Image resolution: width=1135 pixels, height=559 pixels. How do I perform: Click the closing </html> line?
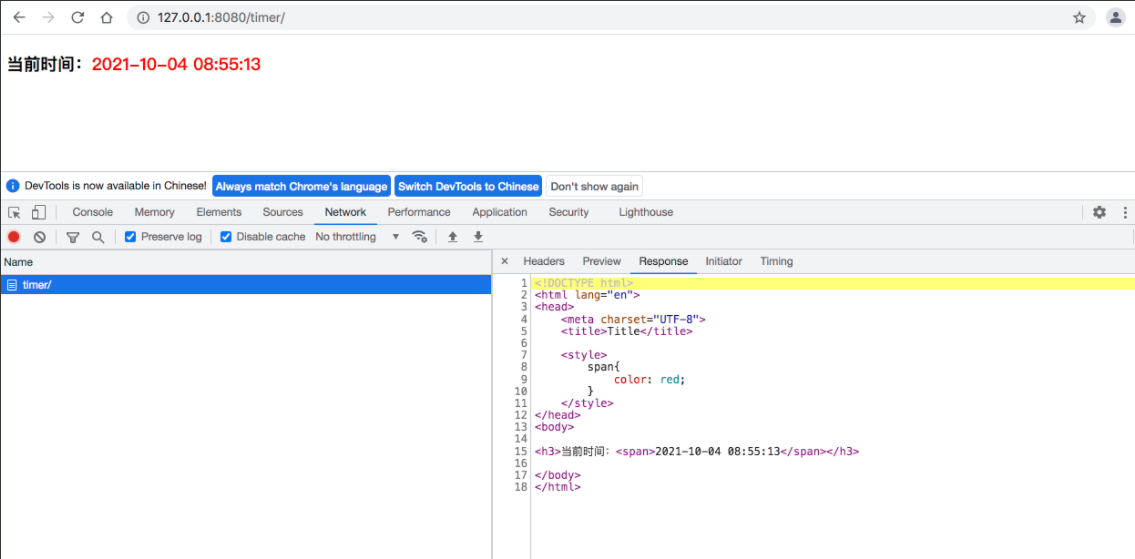click(557, 487)
